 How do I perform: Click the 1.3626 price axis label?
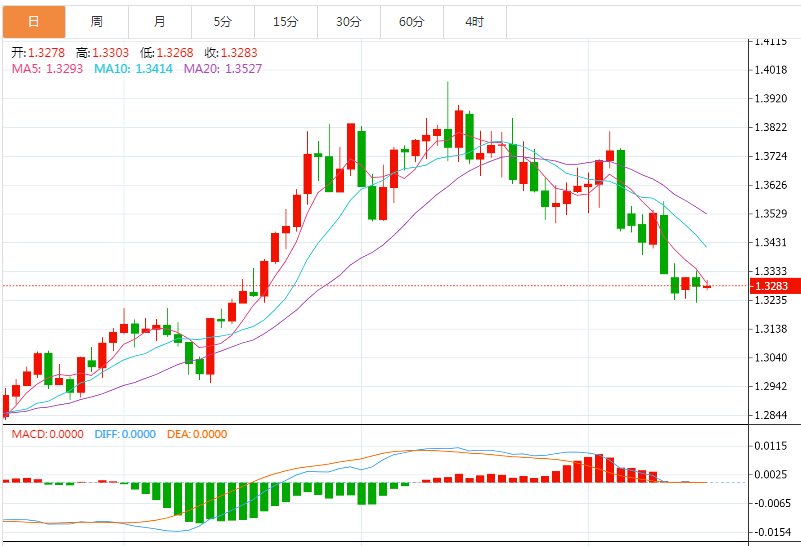[771, 185]
